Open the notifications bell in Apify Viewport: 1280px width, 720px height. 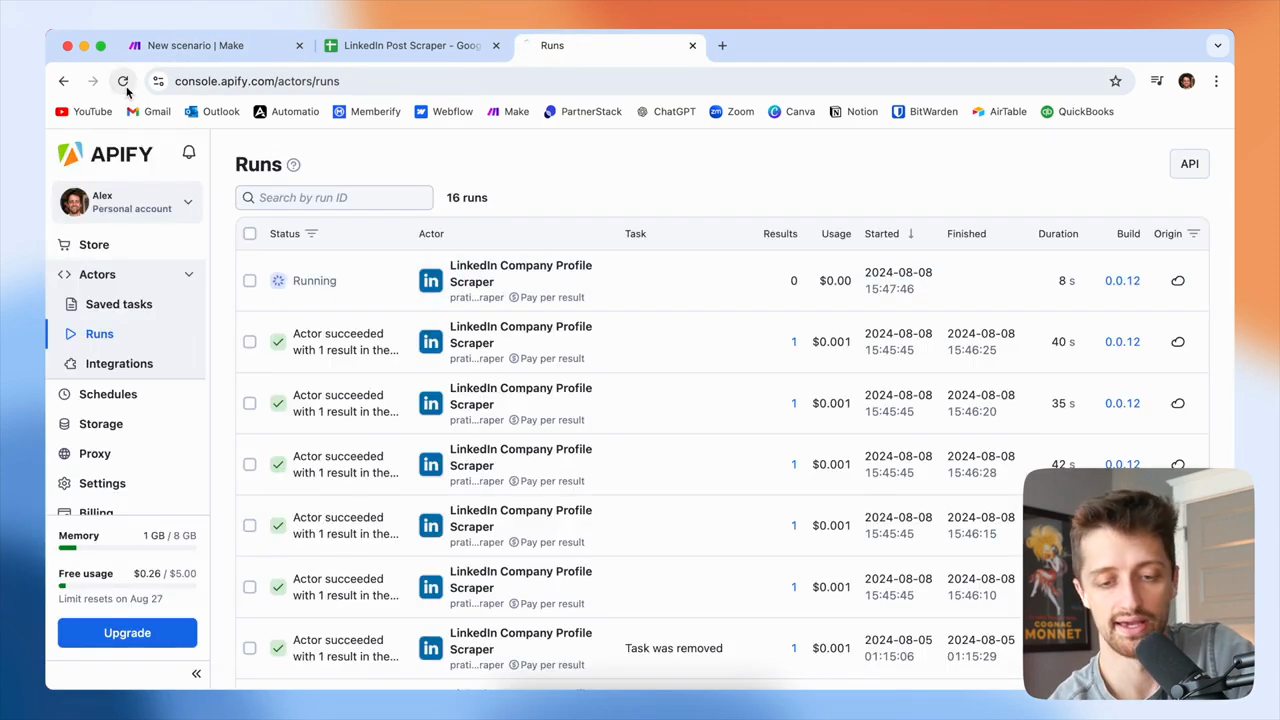pyautogui.click(x=189, y=152)
